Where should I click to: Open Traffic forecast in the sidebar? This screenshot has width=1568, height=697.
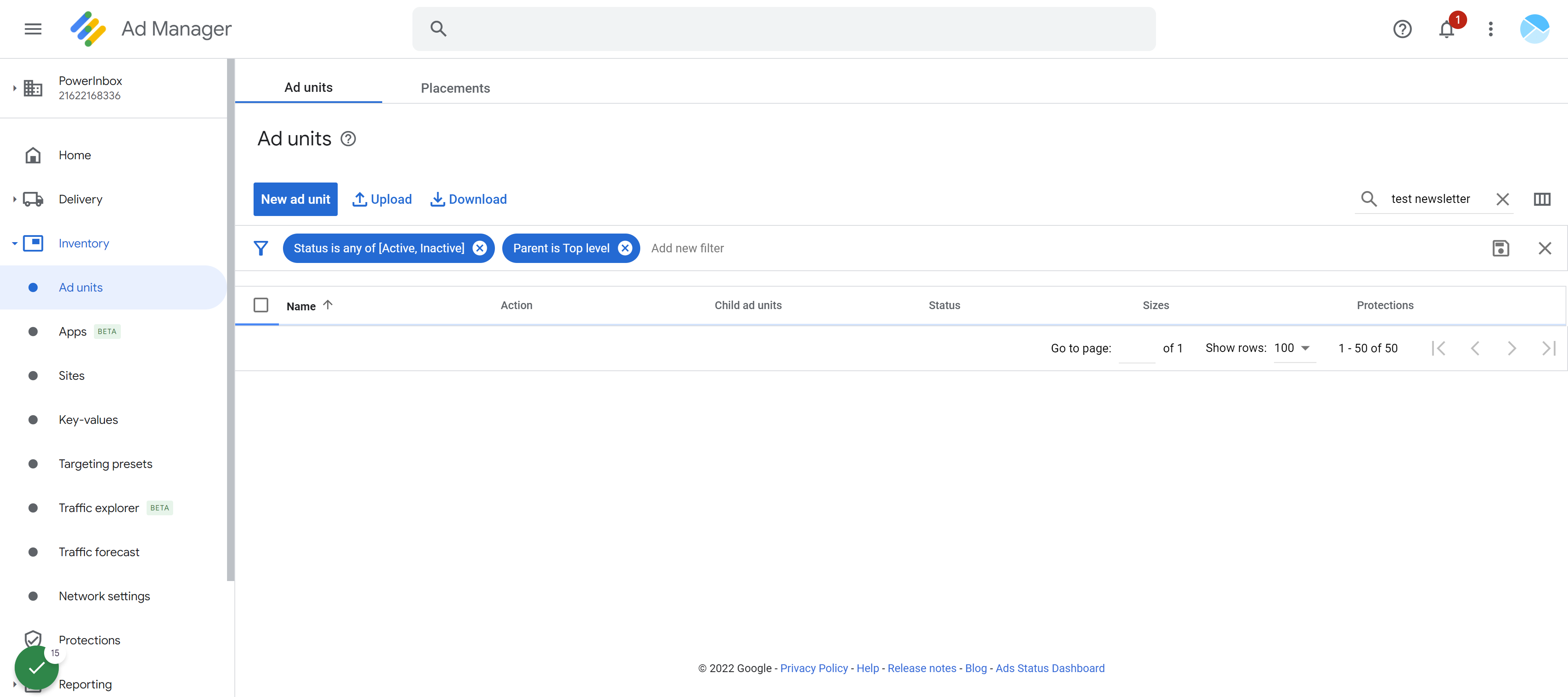coord(98,552)
